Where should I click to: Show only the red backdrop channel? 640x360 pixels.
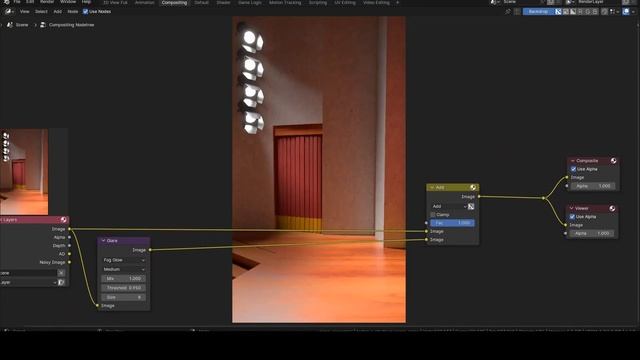(580, 11)
